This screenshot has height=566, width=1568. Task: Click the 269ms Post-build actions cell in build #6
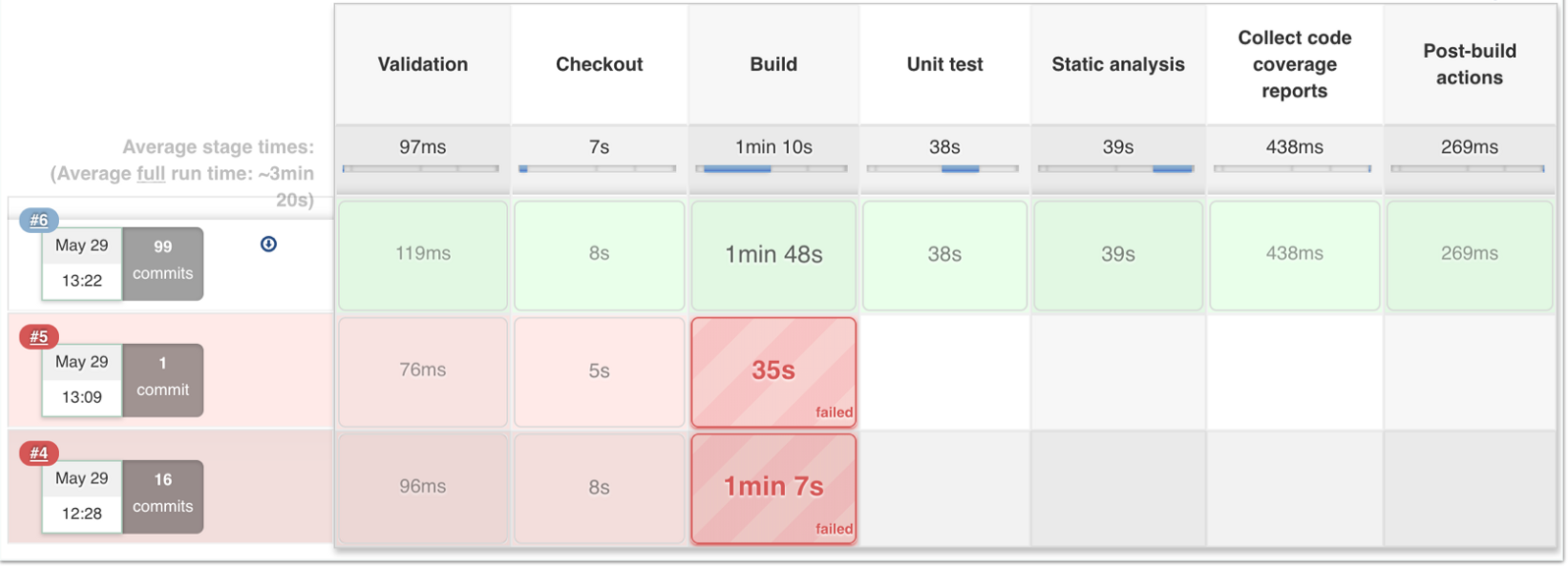(1469, 255)
